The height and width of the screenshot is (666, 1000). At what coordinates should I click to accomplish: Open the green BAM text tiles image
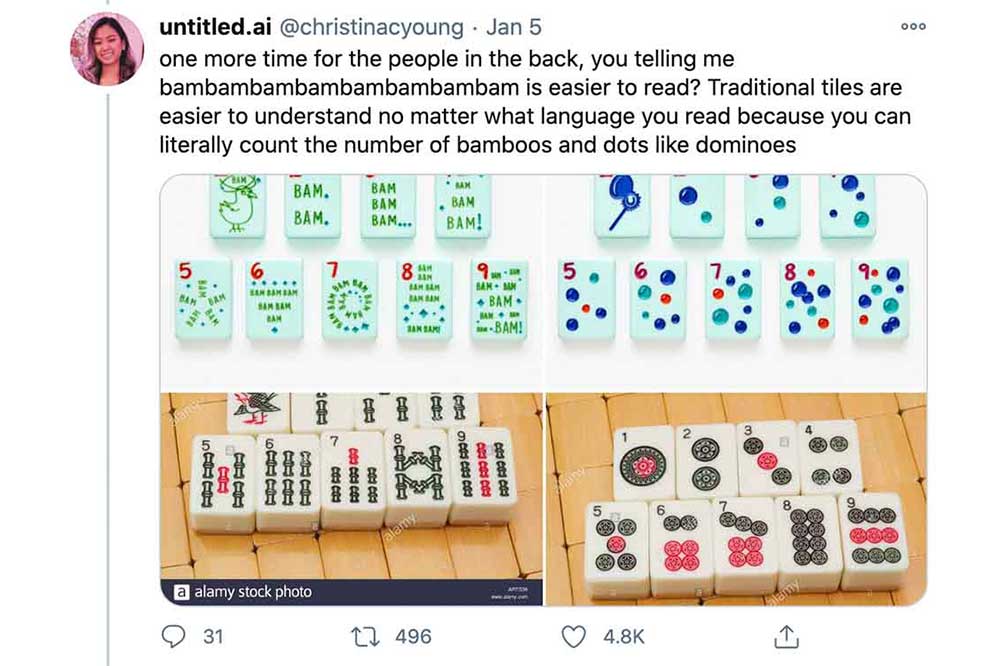click(351, 283)
